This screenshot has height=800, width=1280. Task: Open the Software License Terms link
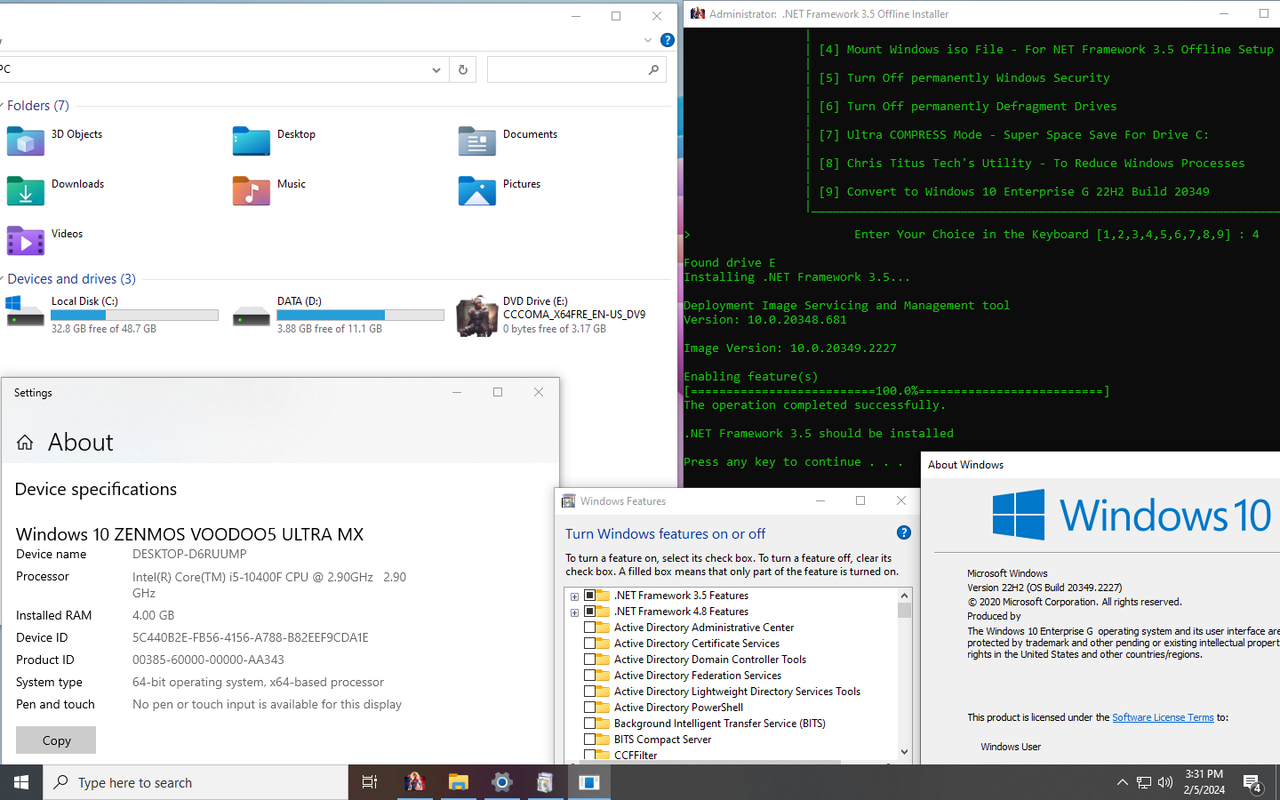pyautogui.click(x=1162, y=717)
